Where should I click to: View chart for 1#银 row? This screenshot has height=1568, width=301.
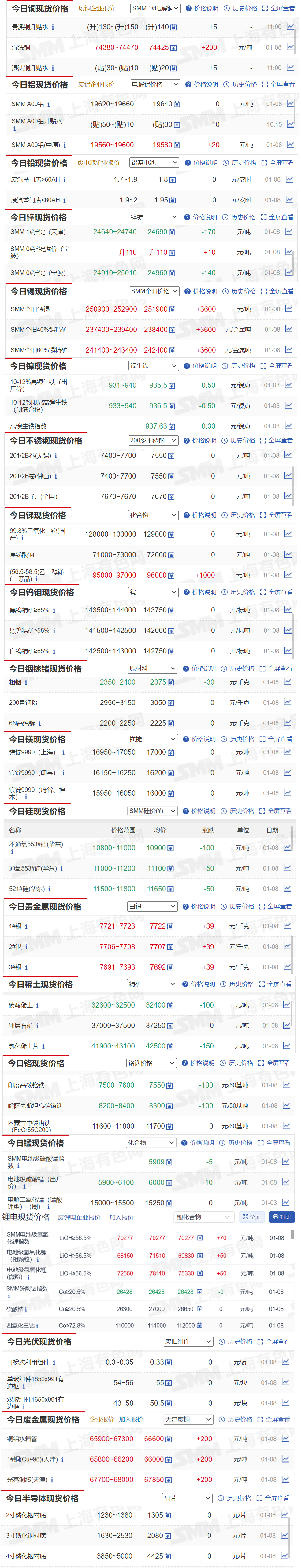286,926
